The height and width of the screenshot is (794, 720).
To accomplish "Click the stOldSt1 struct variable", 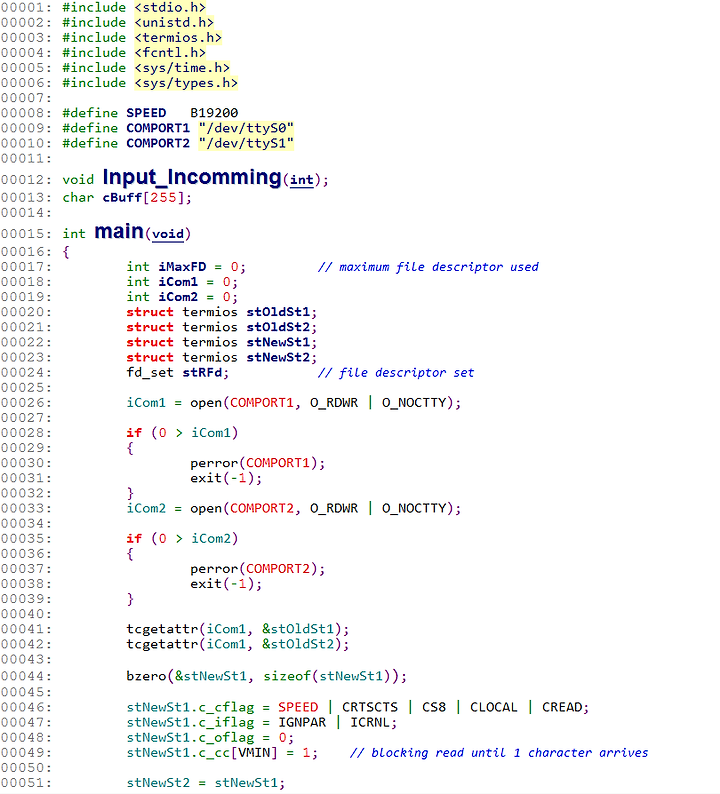I will [278, 312].
